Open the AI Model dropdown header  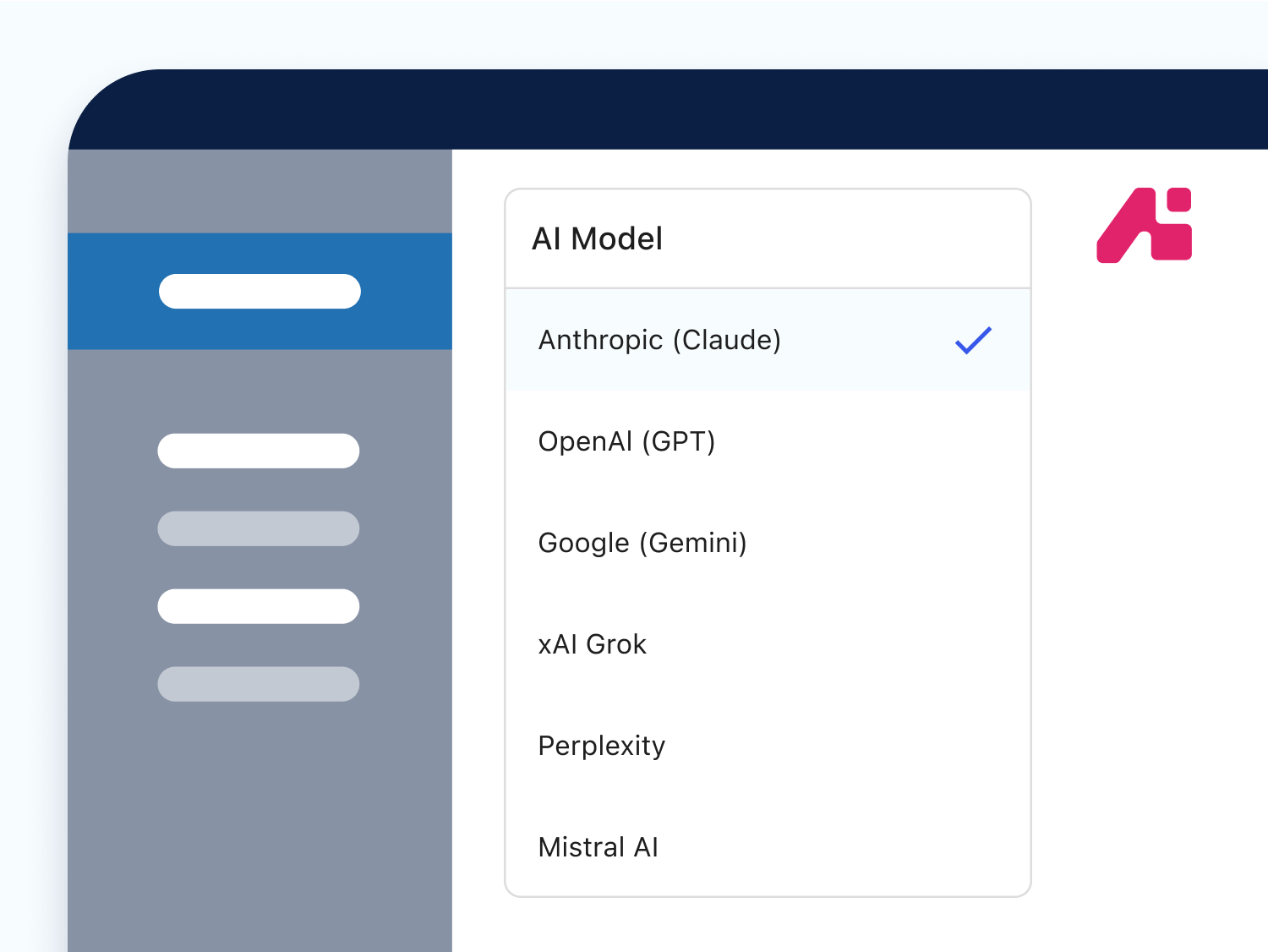click(x=767, y=239)
